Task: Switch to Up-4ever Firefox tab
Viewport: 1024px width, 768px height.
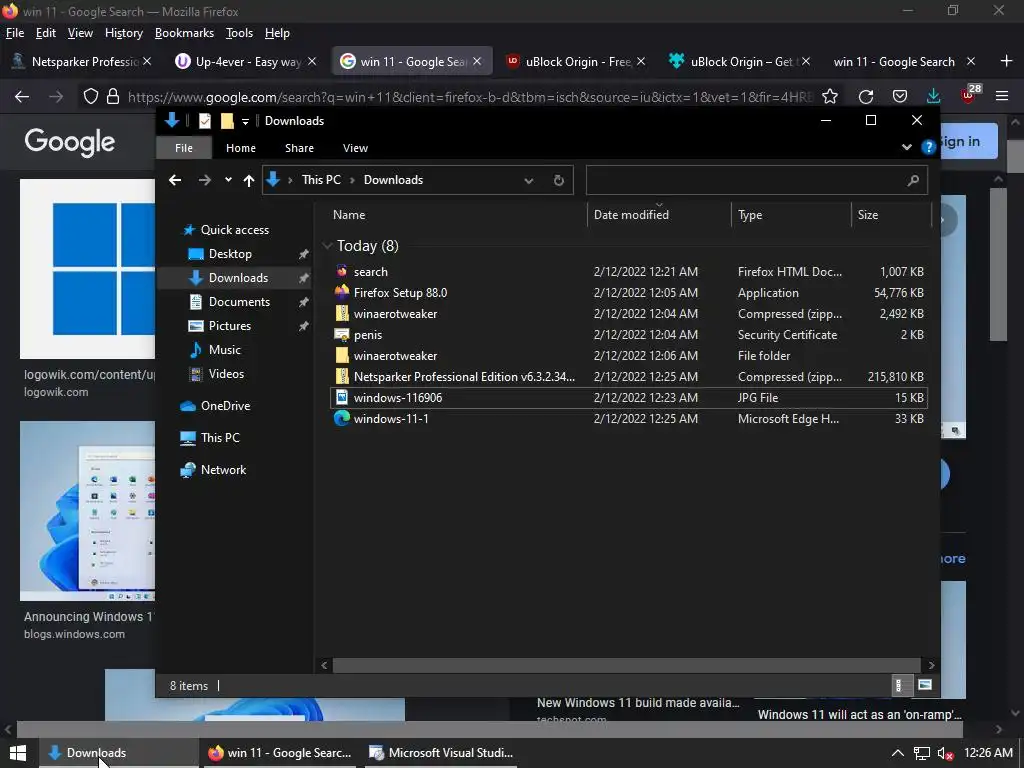Action: tap(246, 61)
